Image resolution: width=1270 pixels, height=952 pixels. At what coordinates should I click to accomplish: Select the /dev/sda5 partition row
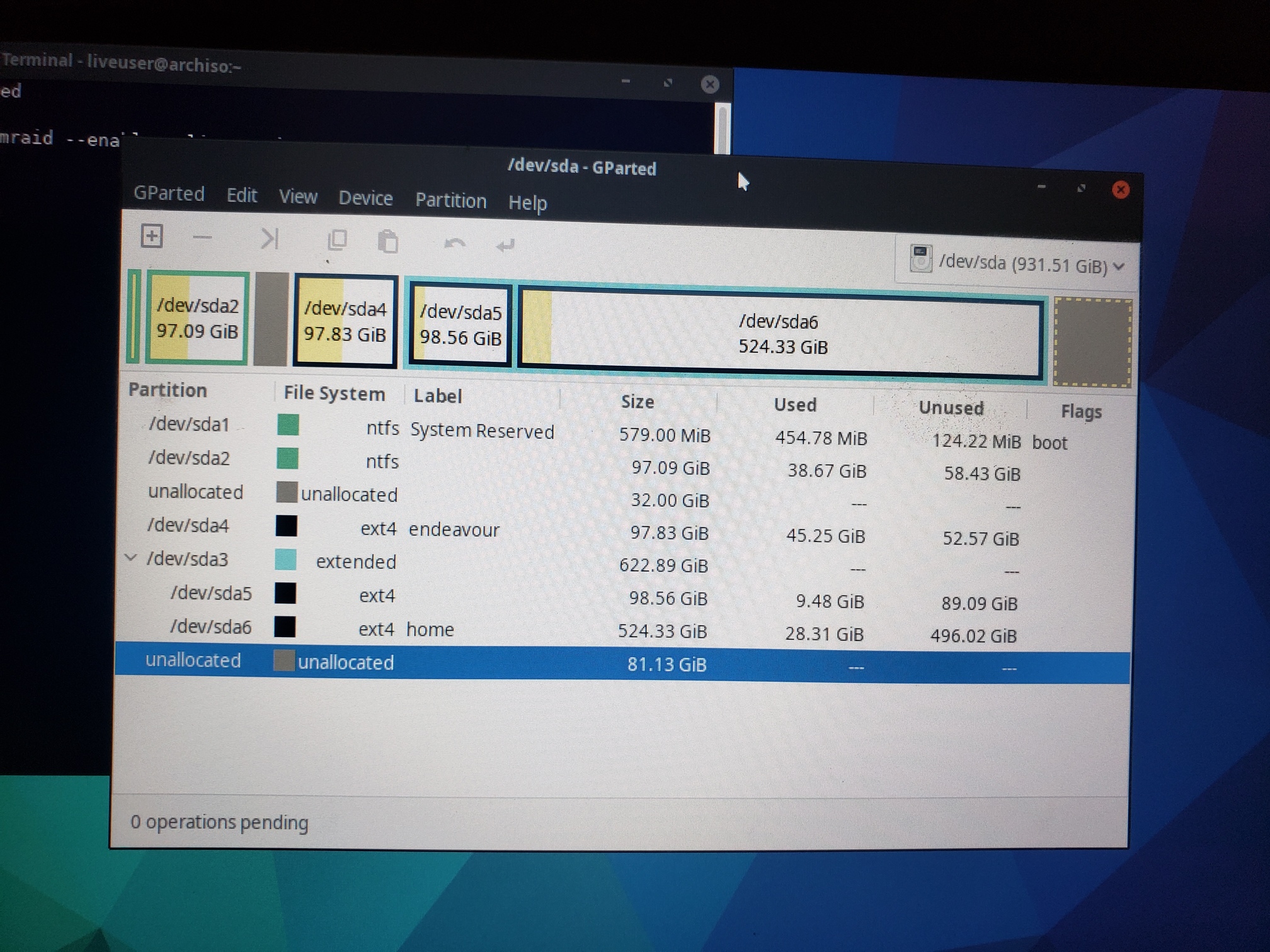coord(623,597)
